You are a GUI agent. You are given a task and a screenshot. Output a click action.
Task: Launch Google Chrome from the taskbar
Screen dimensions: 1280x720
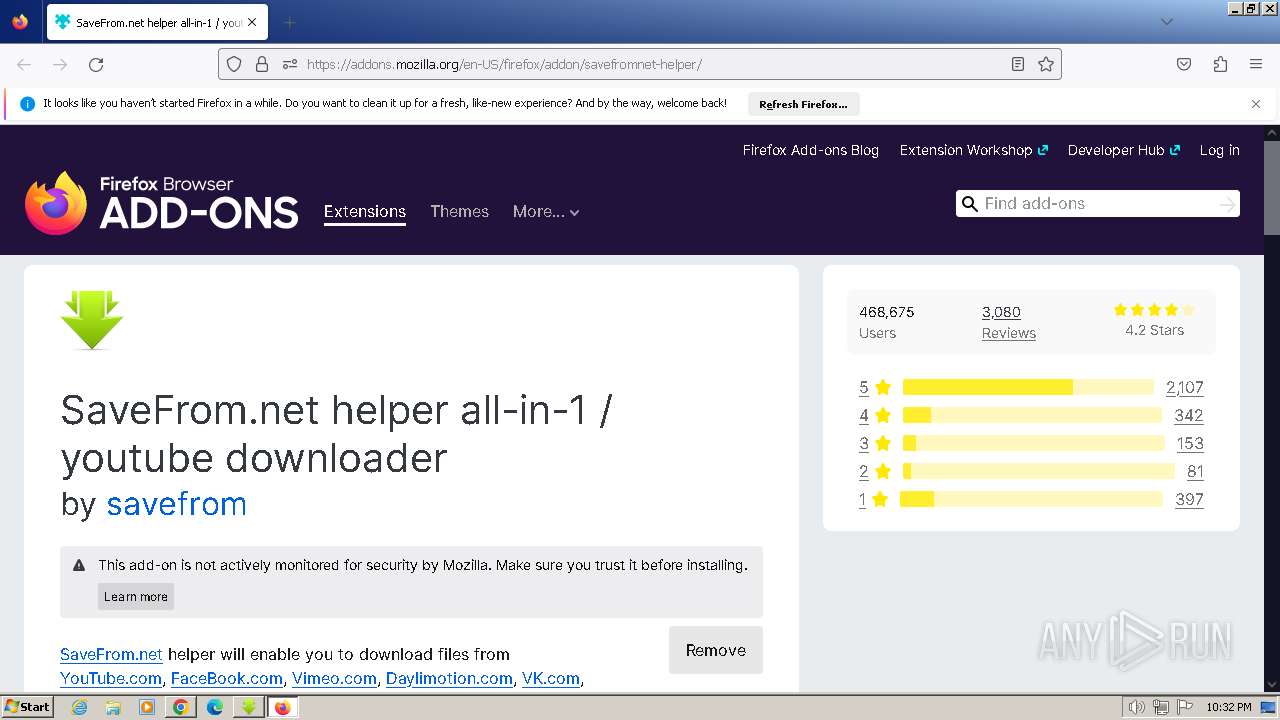click(181, 707)
